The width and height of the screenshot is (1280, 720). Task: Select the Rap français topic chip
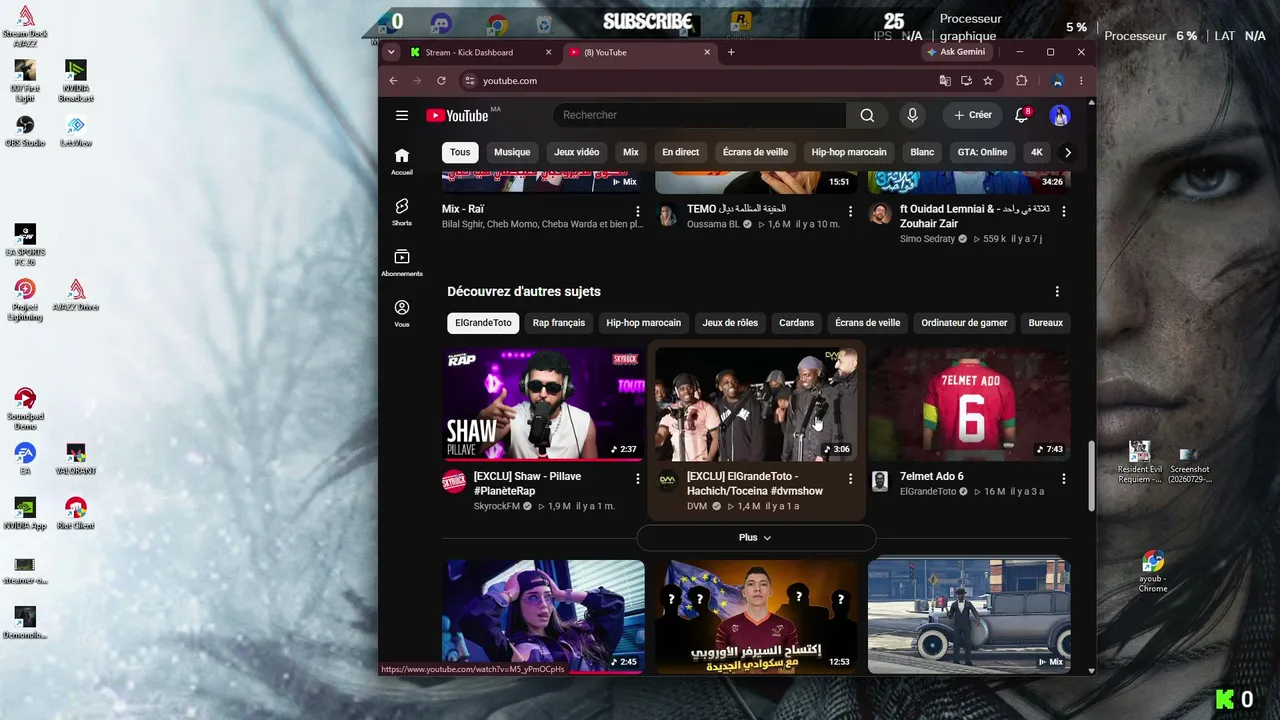559,323
